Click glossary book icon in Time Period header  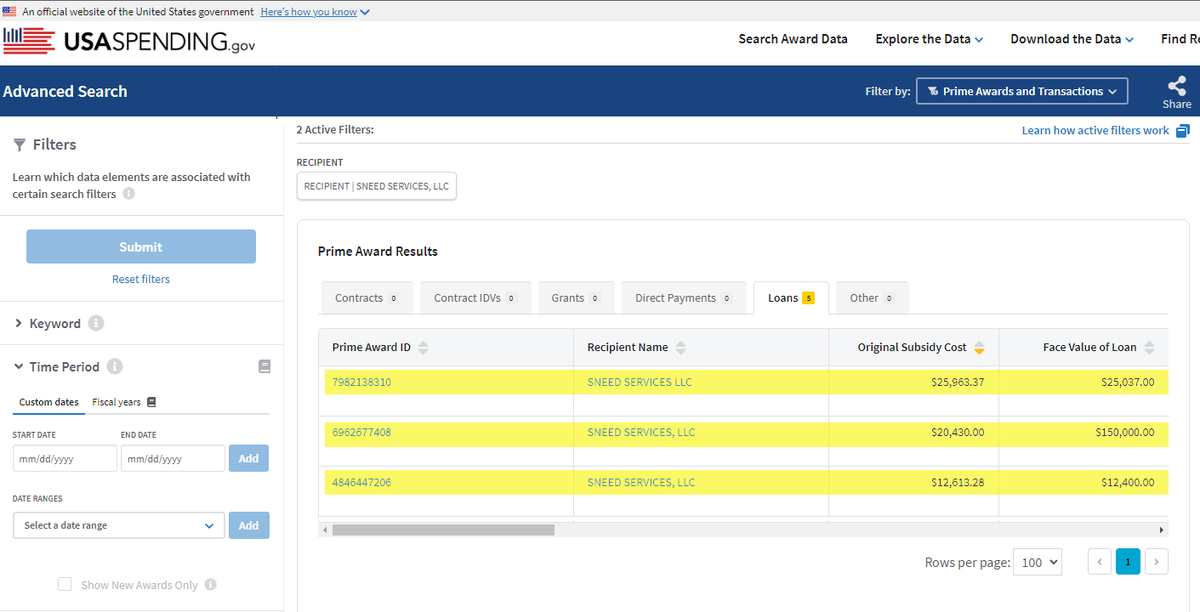click(264, 366)
